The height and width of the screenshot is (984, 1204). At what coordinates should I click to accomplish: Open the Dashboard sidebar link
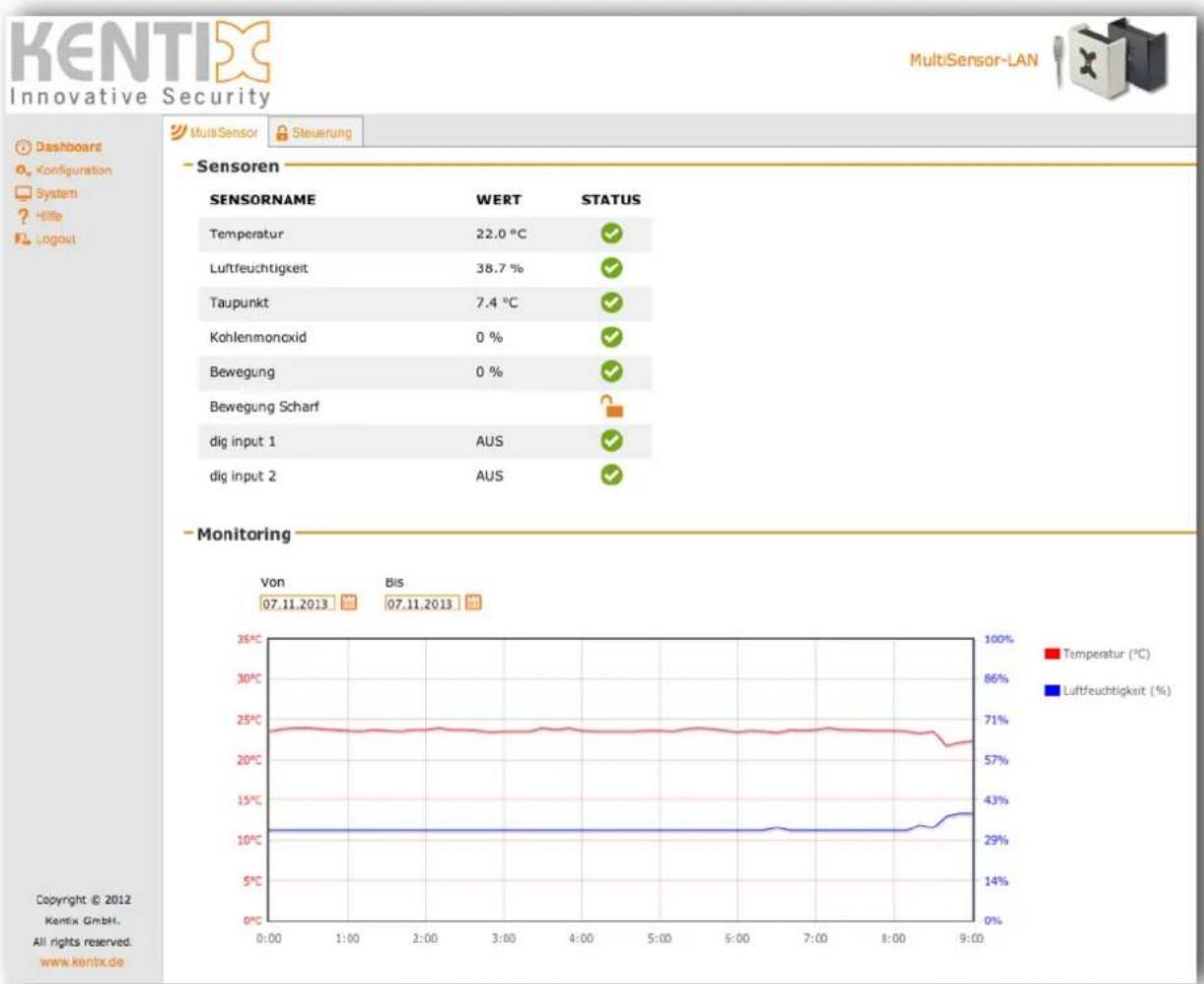(68, 147)
